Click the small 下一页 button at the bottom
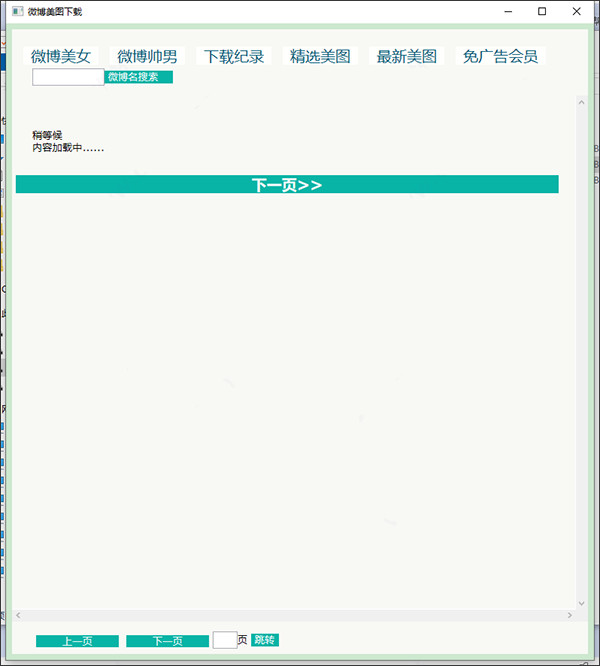This screenshot has width=600, height=666. [168, 641]
